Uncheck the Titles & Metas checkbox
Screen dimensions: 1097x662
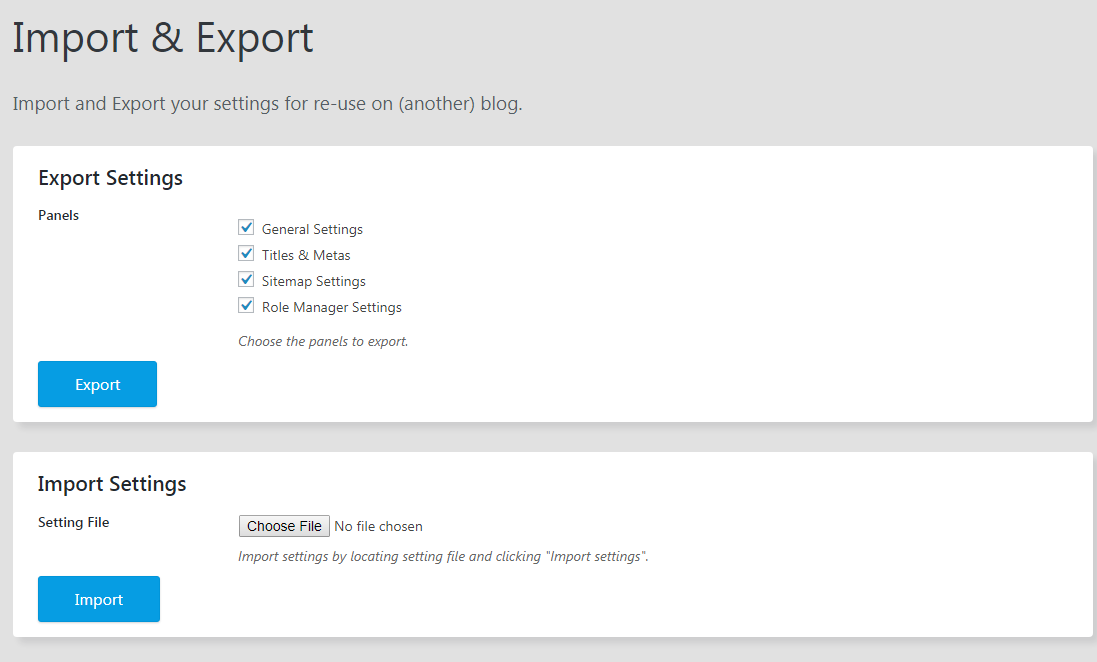[x=246, y=254]
